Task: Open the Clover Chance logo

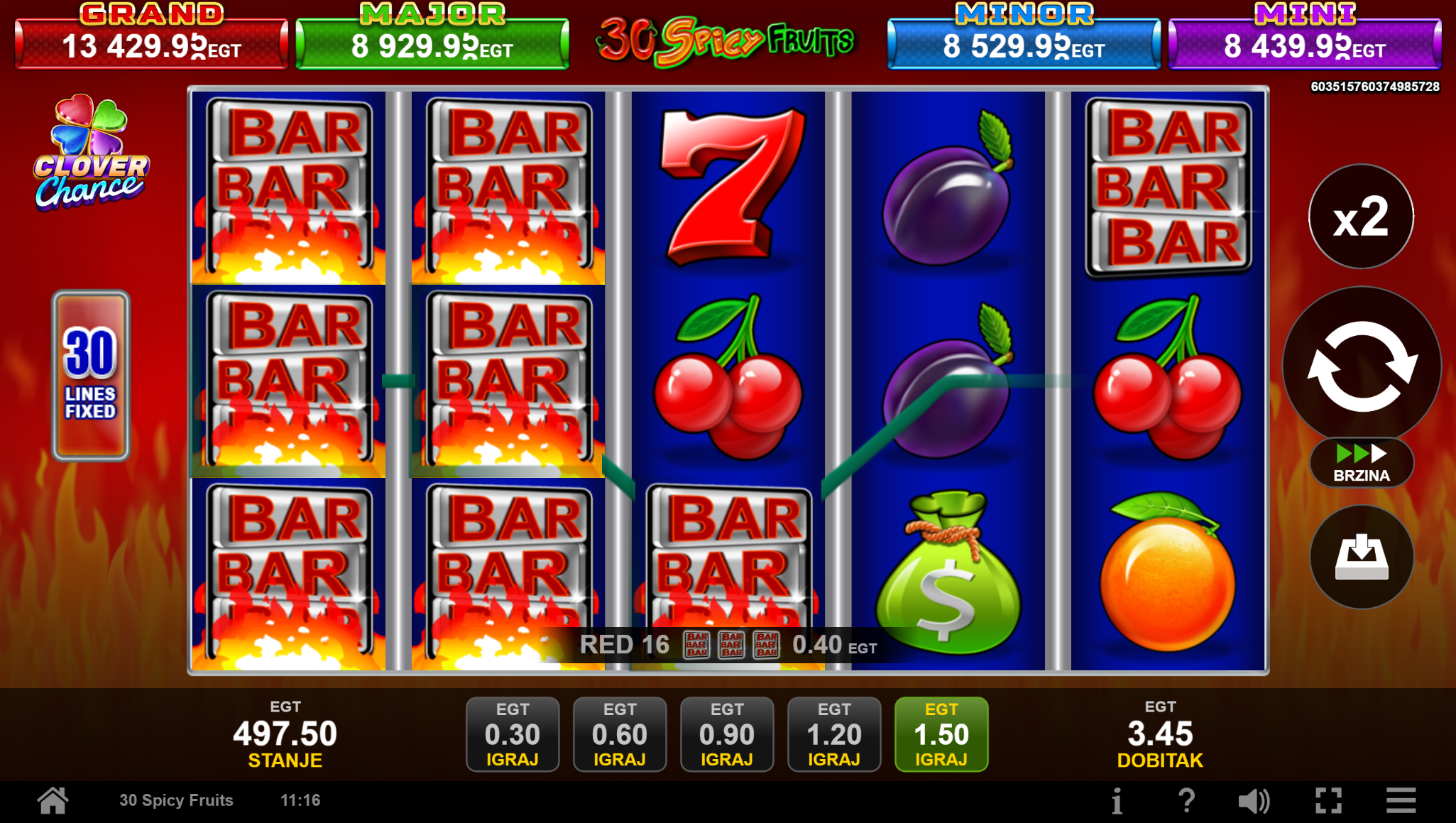Action: [x=91, y=153]
